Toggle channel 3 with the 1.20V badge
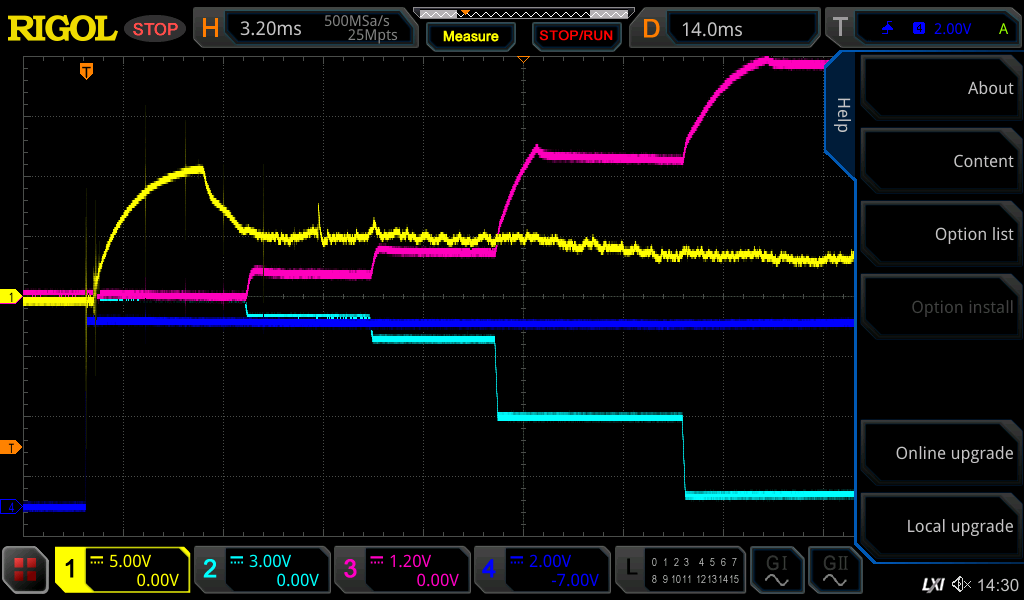 point(402,570)
